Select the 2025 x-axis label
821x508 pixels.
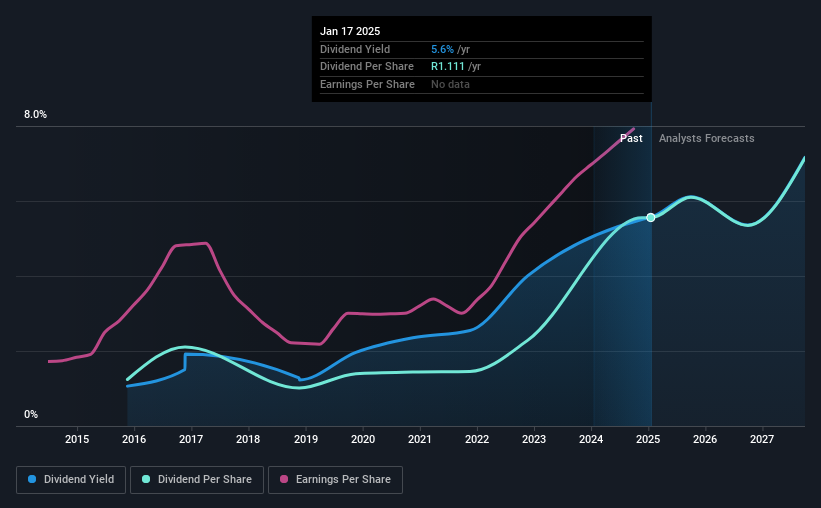coord(648,439)
